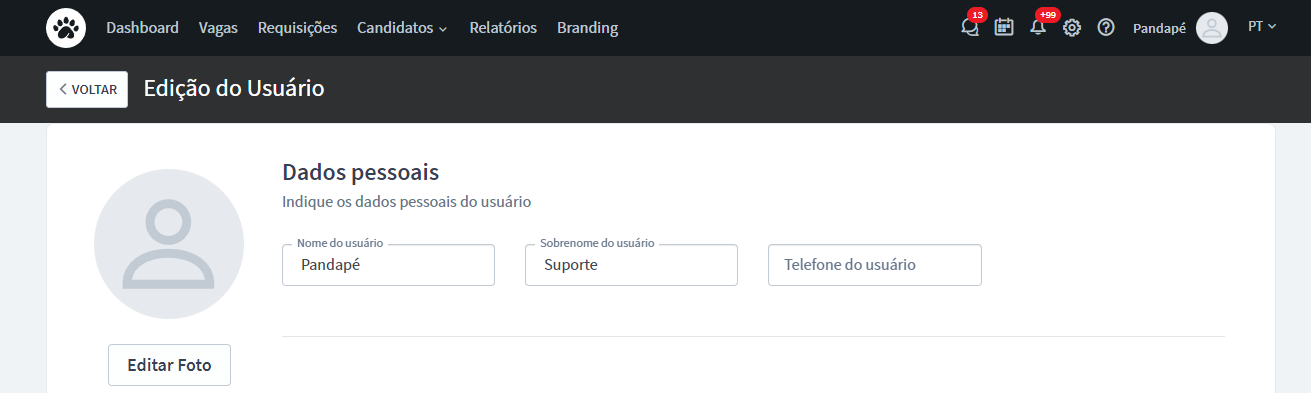Screen dimensions: 1311x393
Task: Click the Telefone do usuário field
Action: pyautogui.click(x=875, y=265)
